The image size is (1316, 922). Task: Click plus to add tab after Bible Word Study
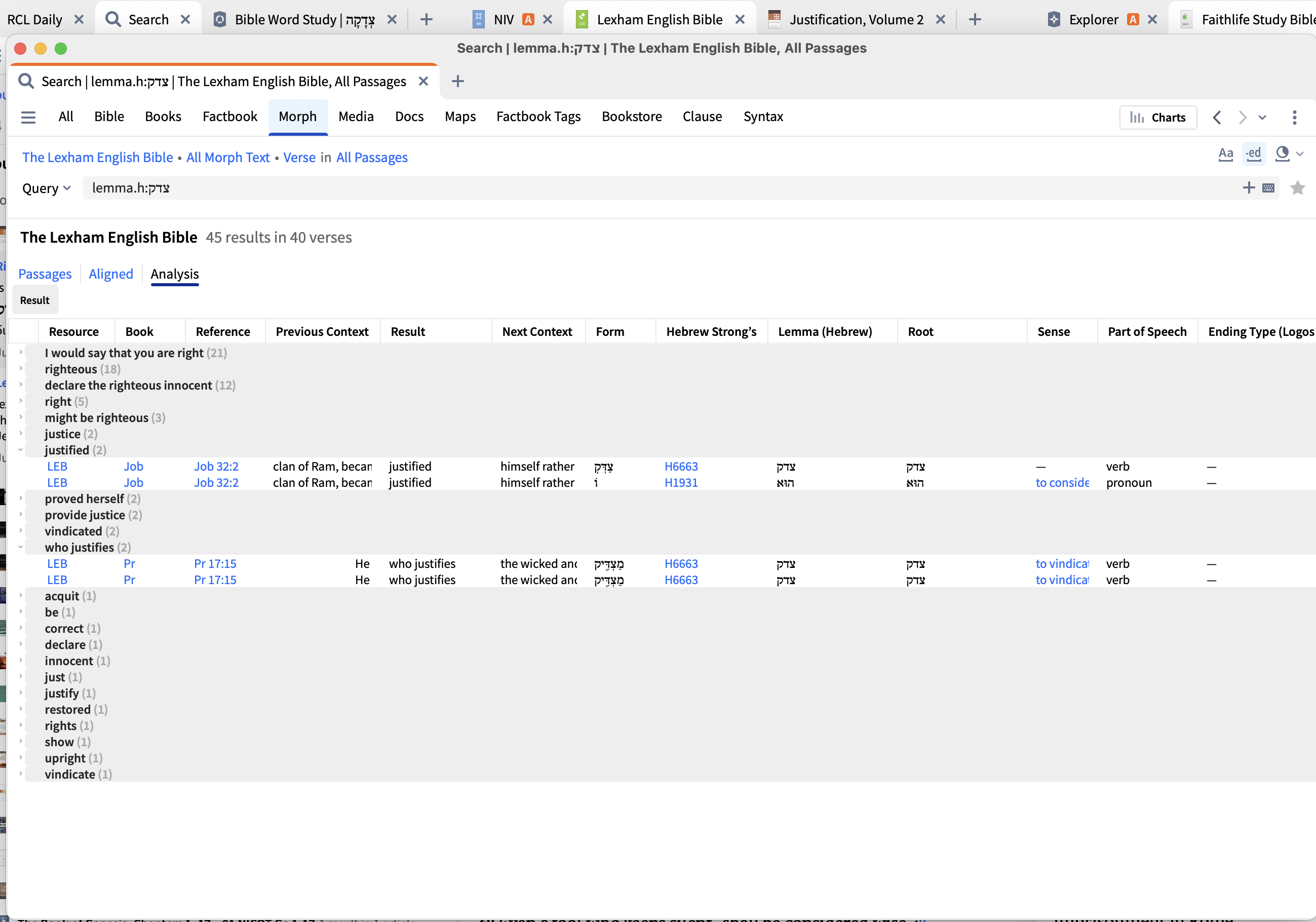click(426, 19)
